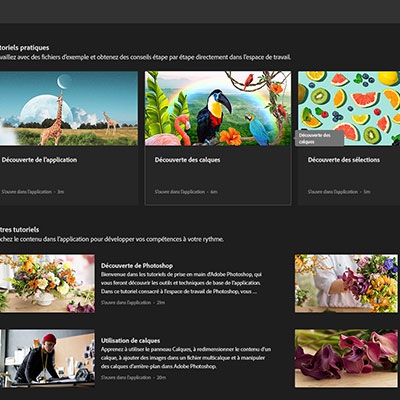Image resolution: width=400 pixels, height=400 pixels.
Task: Click the 'Découverte des calques' card title
Action: coord(187,160)
